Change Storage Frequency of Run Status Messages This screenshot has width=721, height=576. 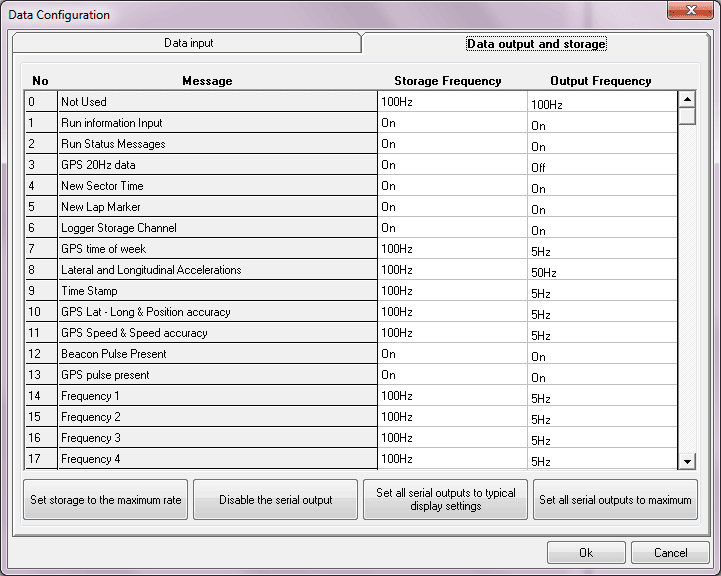pyautogui.click(x=451, y=144)
